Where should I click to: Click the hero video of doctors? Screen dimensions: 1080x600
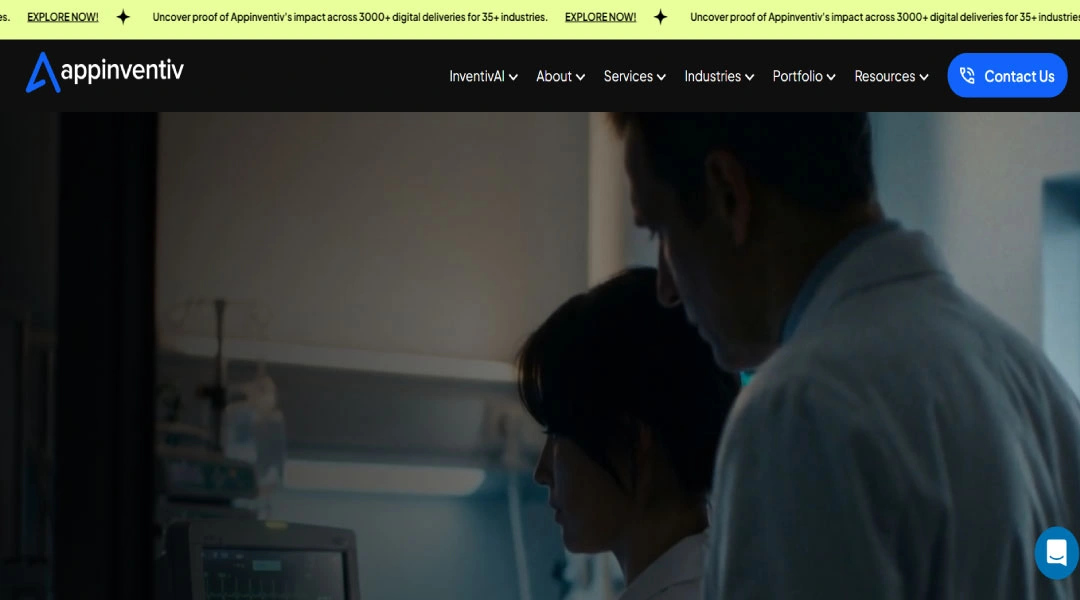point(540,355)
